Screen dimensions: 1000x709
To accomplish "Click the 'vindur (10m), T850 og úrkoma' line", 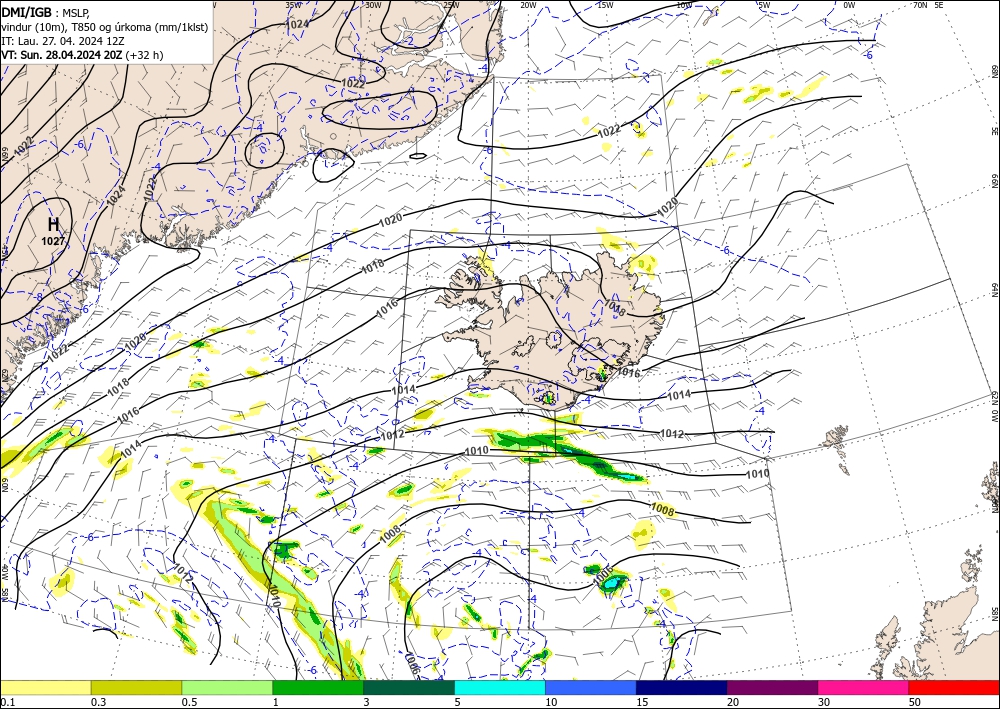I will click(105, 27).
